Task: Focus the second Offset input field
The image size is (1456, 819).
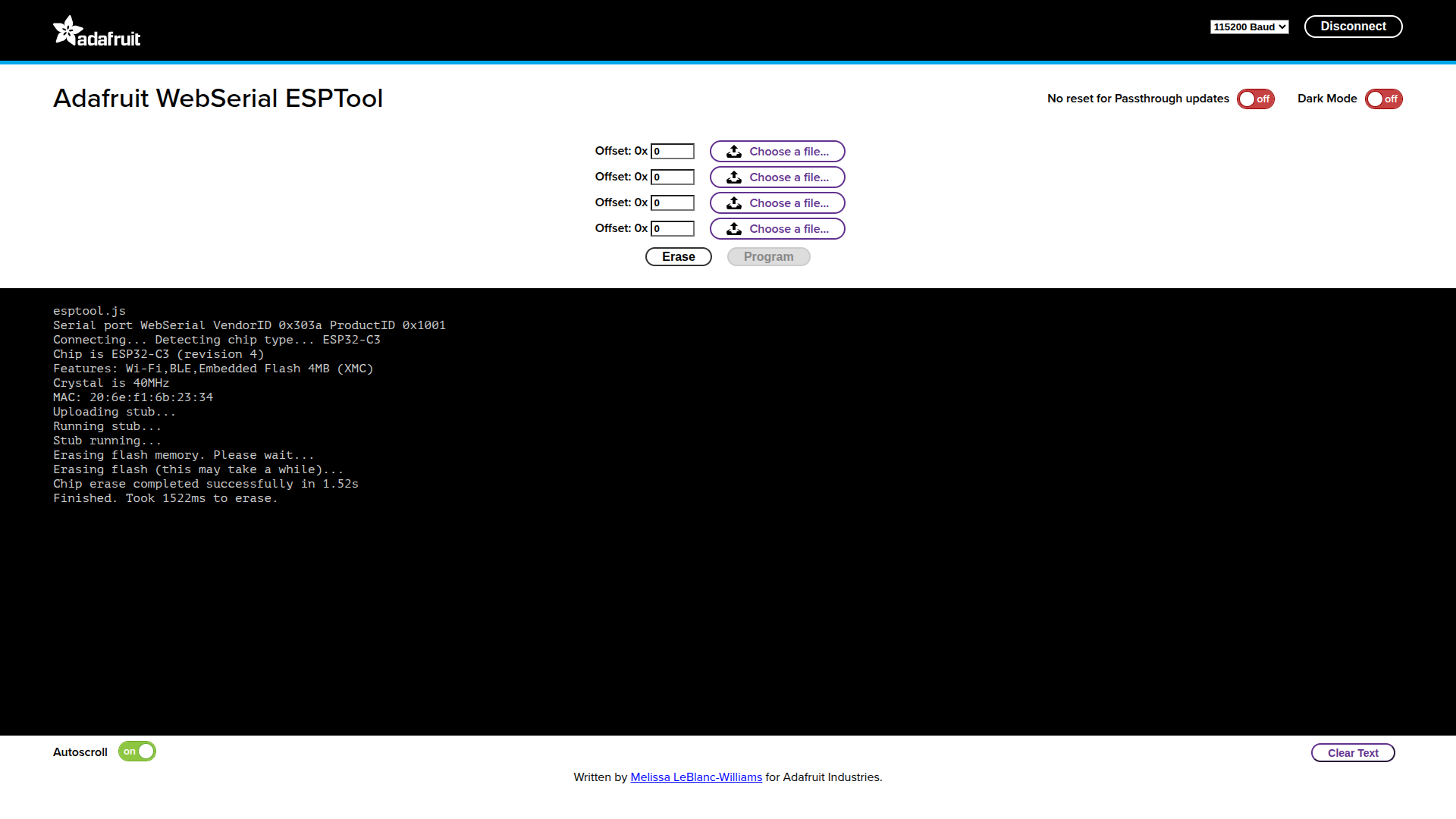Action: tap(673, 177)
